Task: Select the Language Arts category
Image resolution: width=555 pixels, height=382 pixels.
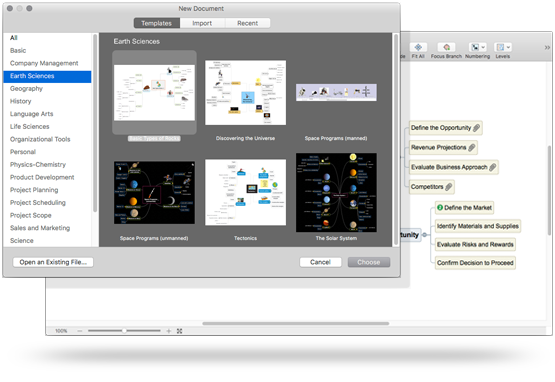Action: pos(47,114)
